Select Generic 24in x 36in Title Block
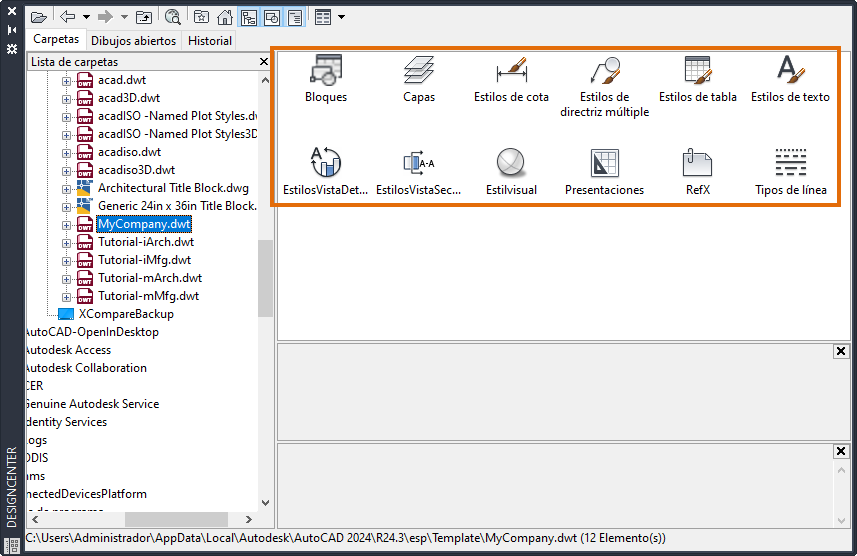This screenshot has width=857, height=556. pos(177,206)
